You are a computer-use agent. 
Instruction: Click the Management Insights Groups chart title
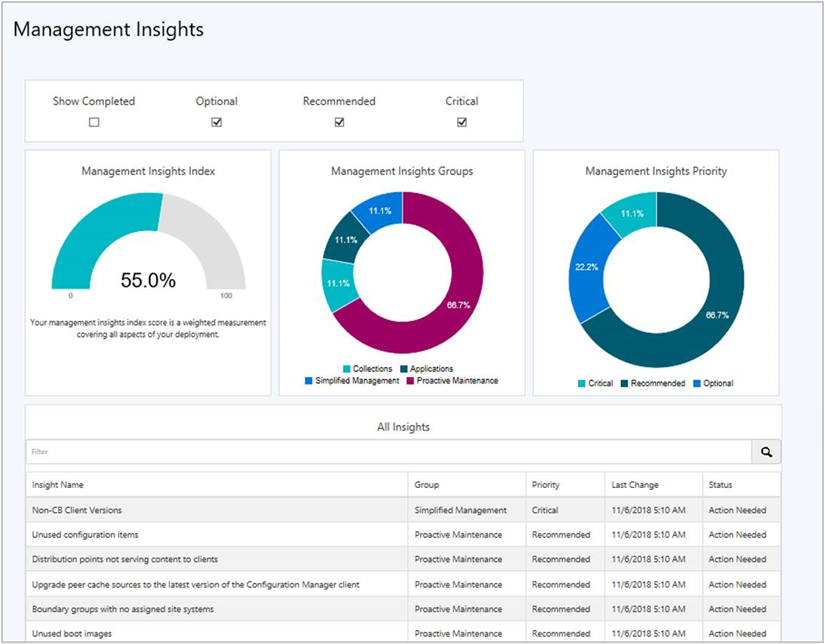pos(402,171)
